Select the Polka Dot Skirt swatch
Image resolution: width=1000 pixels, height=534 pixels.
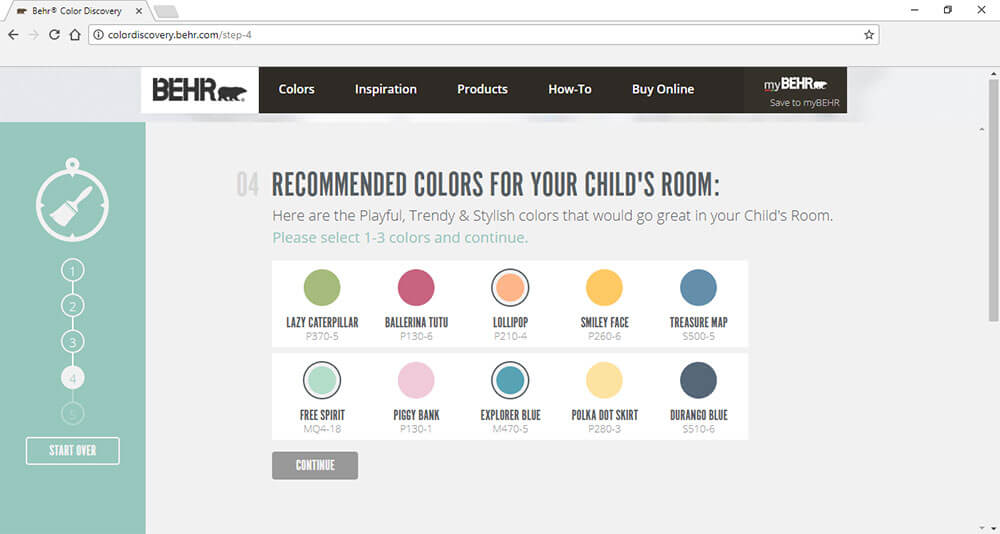click(x=604, y=380)
